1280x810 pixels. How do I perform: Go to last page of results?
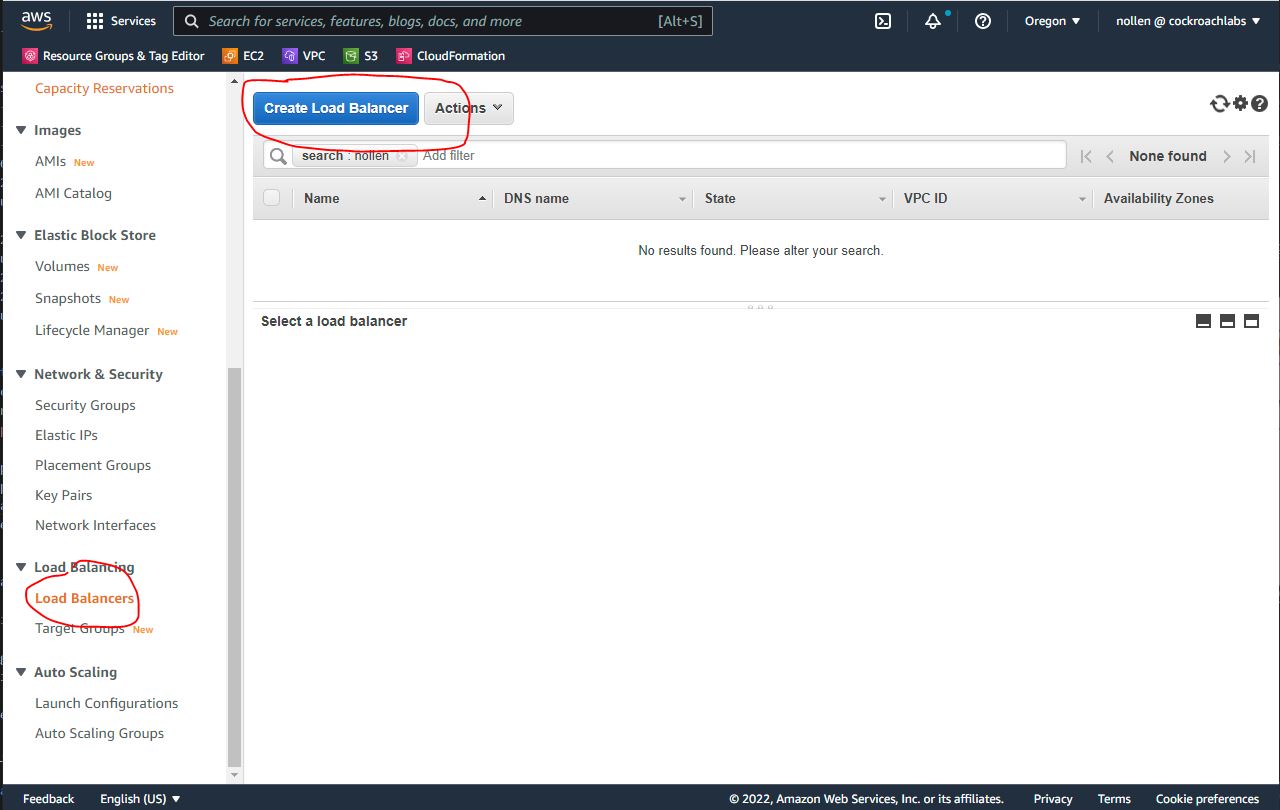[x=1250, y=156]
